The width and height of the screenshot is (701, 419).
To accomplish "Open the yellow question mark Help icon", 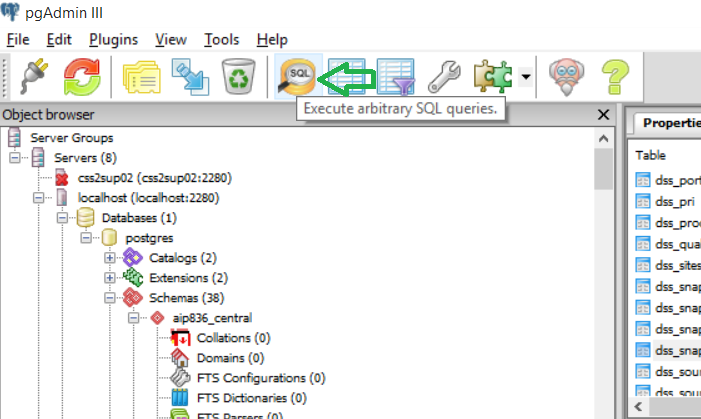I will pyautogui.click(x=615, y=76).
